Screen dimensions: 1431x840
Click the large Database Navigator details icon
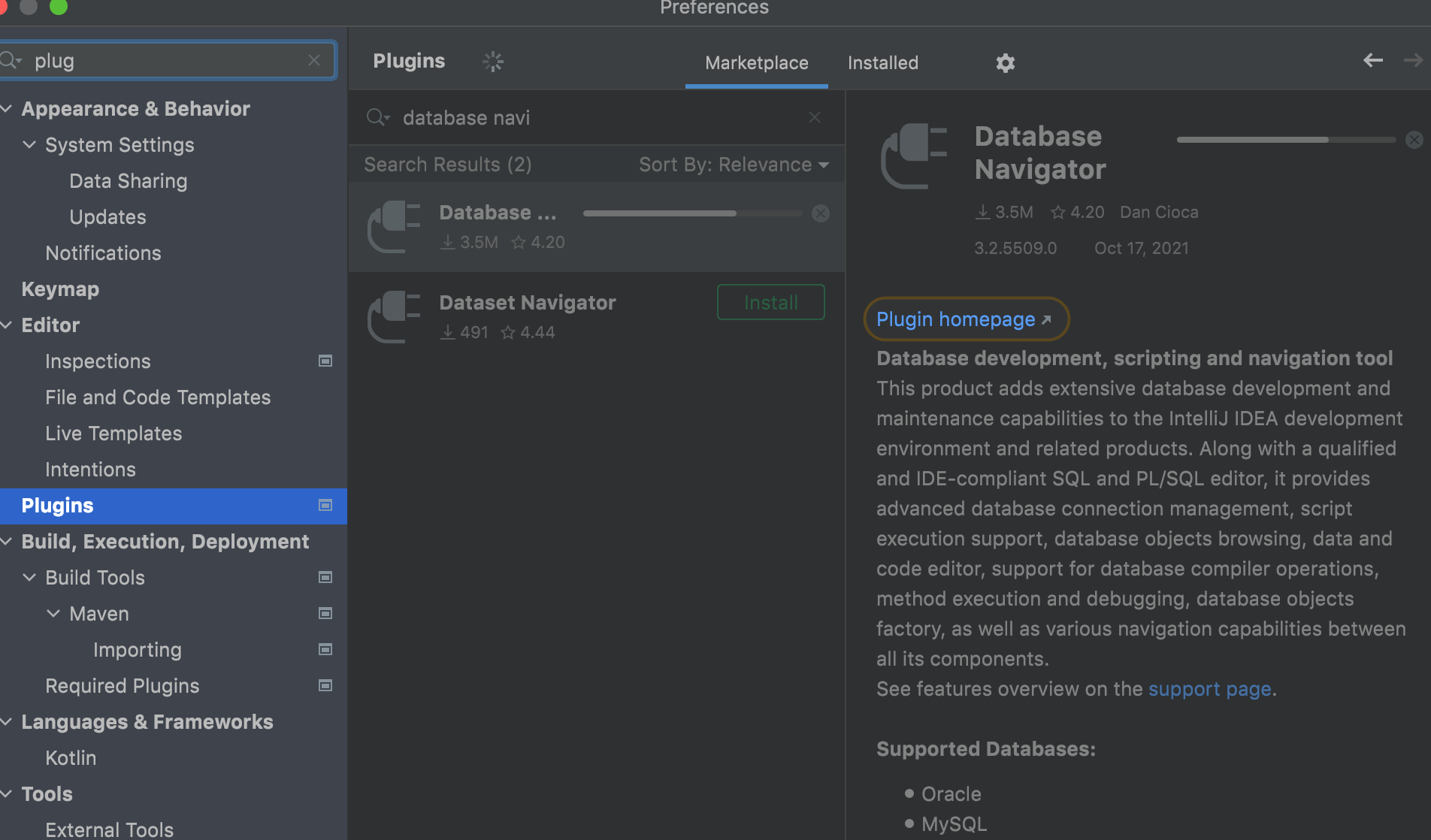pyautogui.click(x=913, y=156)
